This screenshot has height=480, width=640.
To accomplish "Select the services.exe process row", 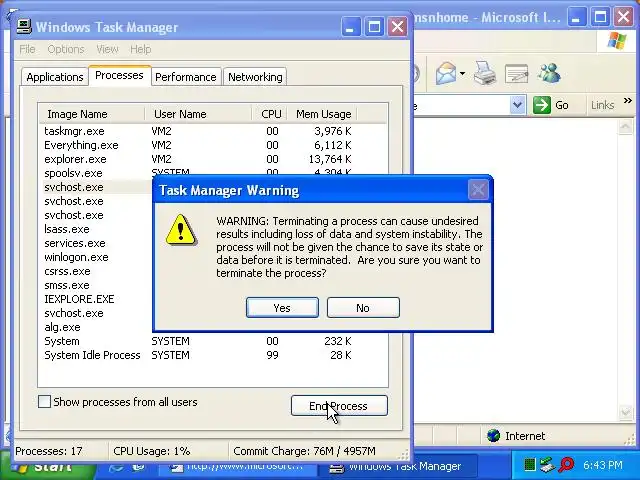I will click(x=97, y=243).
